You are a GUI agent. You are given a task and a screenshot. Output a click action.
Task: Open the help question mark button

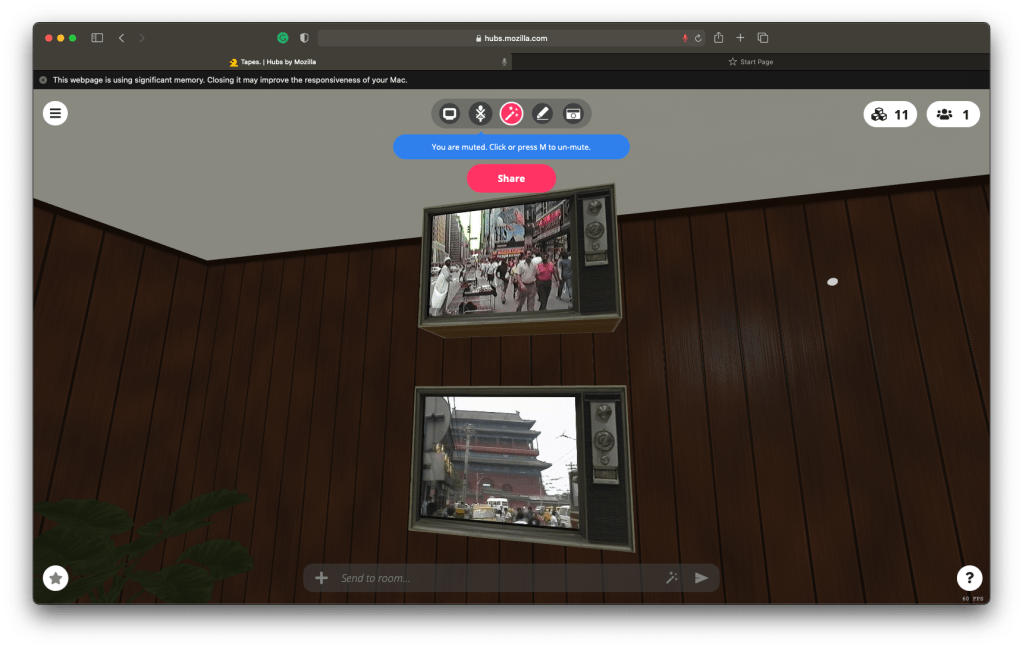pos(968,578)
